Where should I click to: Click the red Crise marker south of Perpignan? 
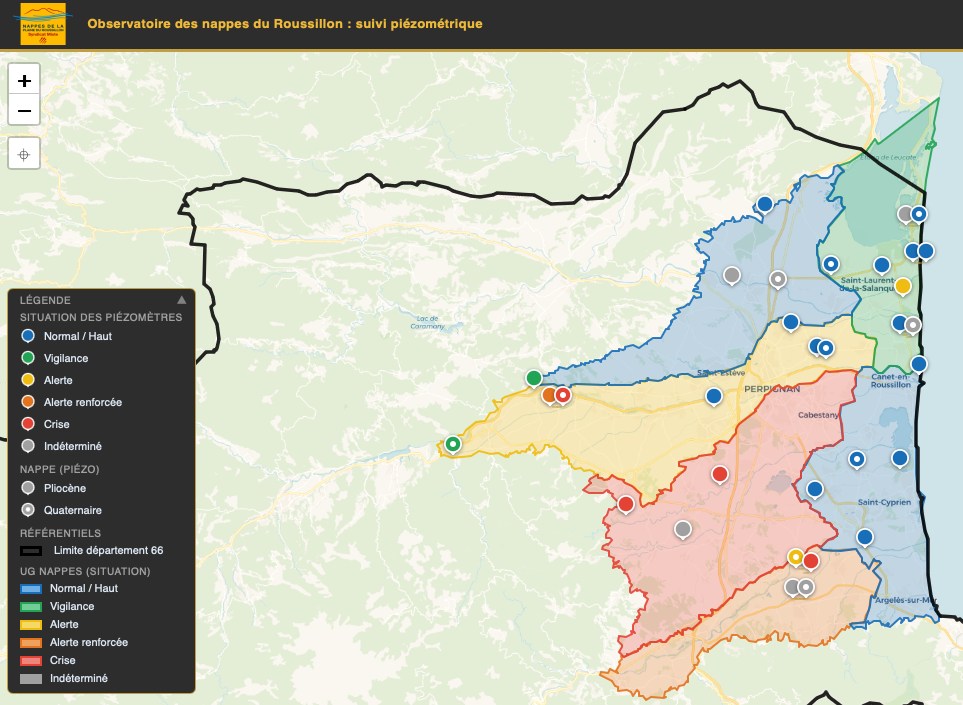(x=720, y=474)
